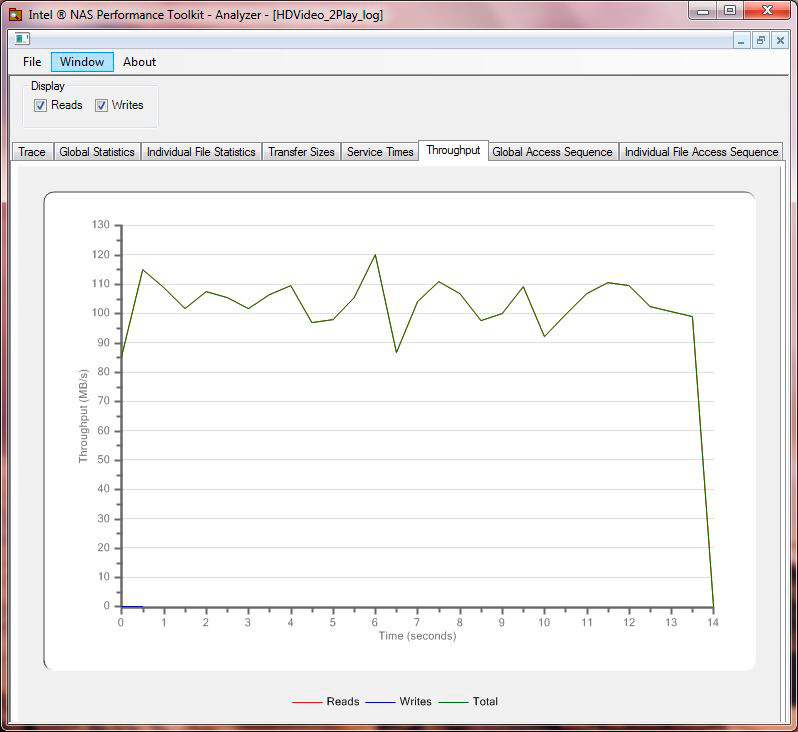Open the Individual File Statistics tab
This screenshot has width=798, height=732.
click(201, 152)
